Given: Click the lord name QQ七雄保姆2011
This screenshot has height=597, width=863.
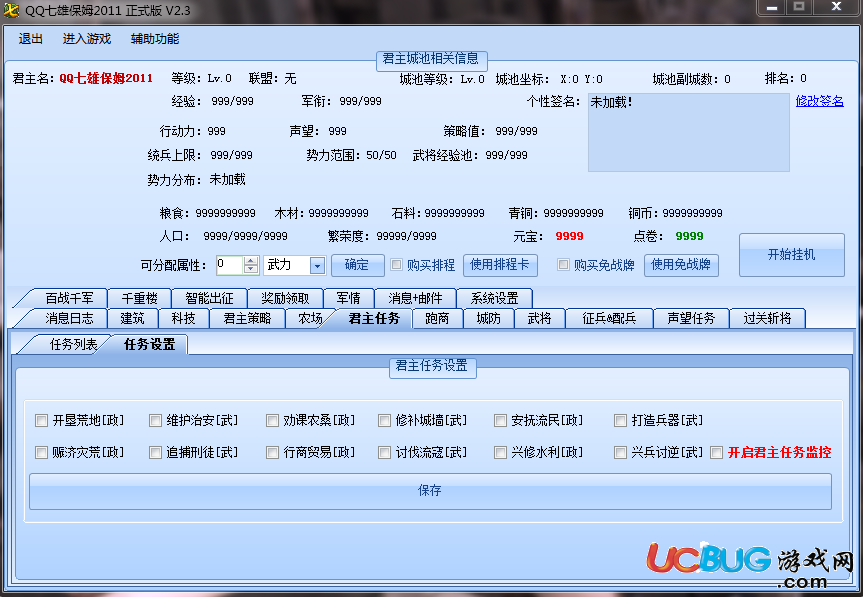Looking at the screenshot, I should (x=106, y=78).
